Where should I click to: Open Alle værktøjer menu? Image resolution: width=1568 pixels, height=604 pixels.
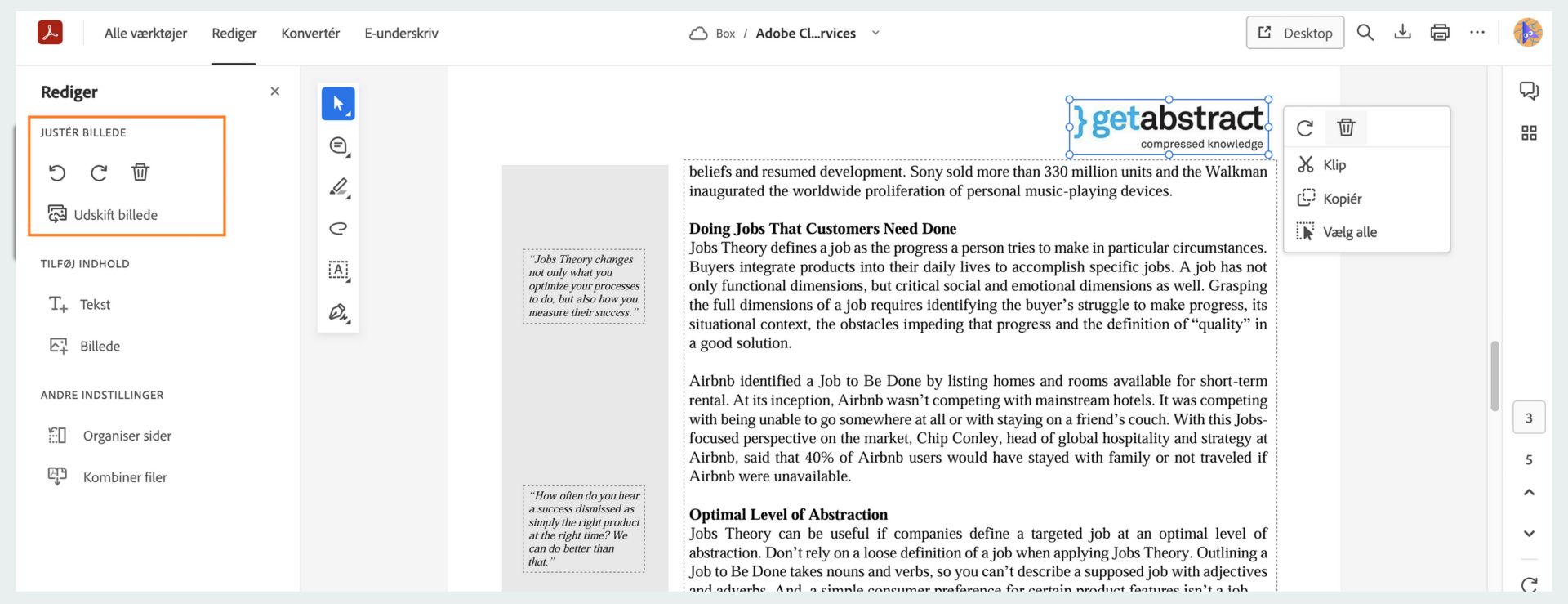[x=145, y=34]
